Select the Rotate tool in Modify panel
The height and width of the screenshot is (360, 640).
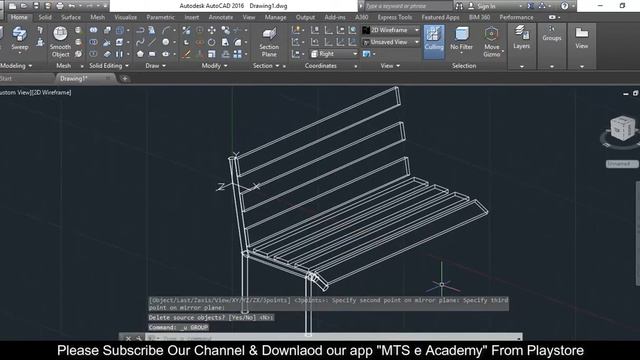coord(211,42)
